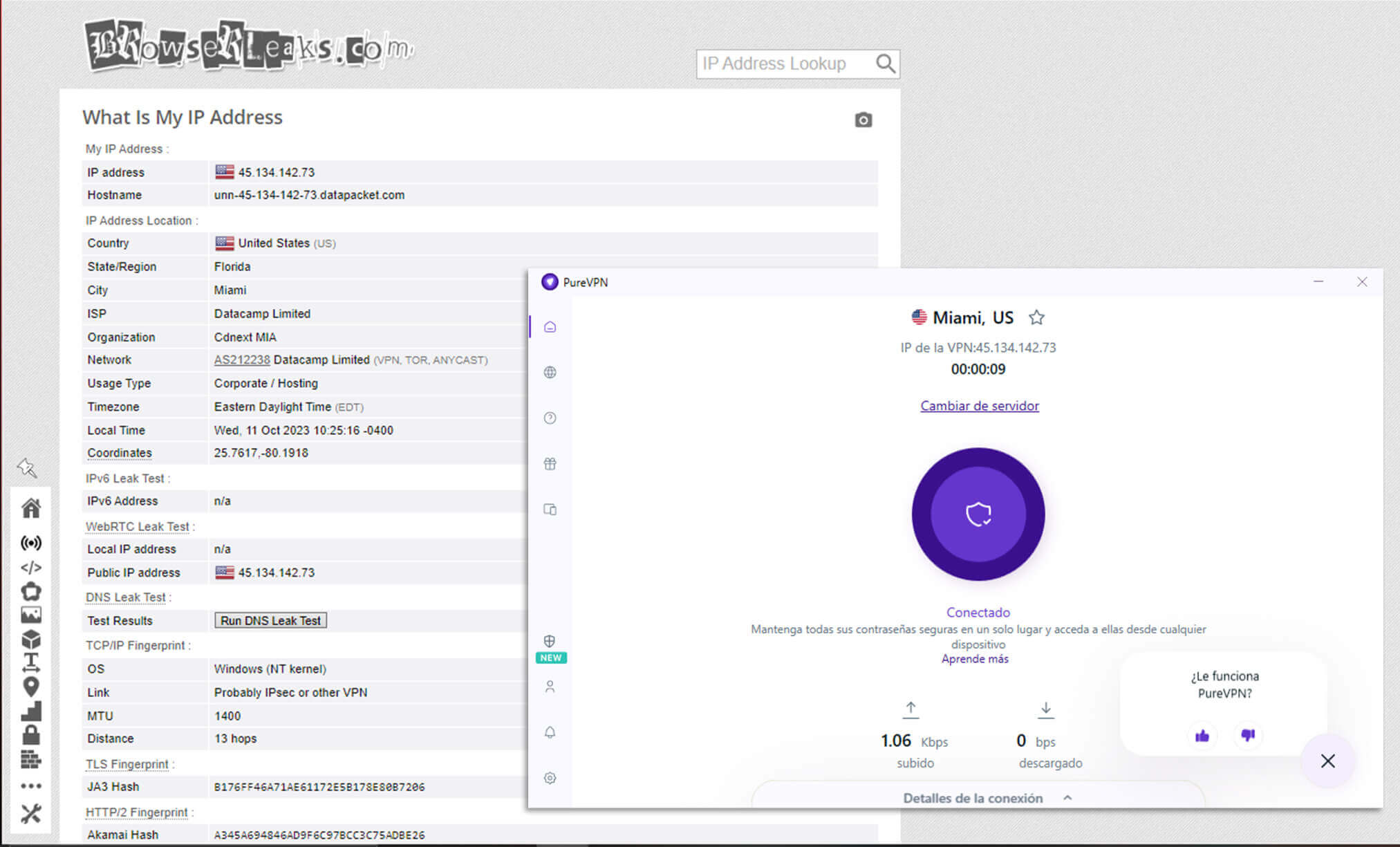Click the coordinates value 25.7617,-80.1918

click(261, 453)
